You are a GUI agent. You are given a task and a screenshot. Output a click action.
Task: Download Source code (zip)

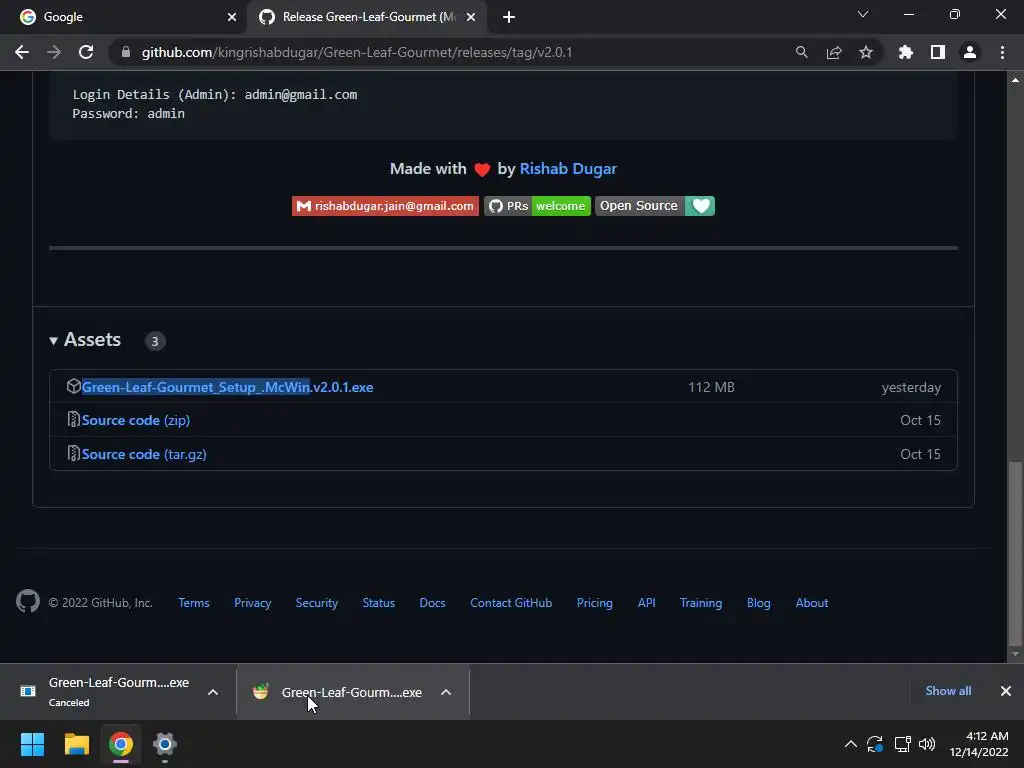(x=136, y=420)
